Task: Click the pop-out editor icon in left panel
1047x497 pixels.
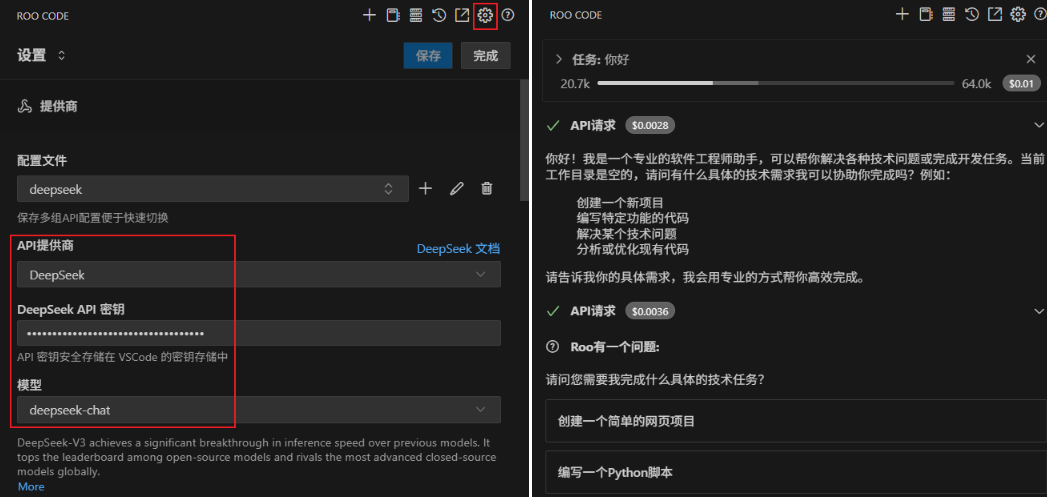Action: pyautogui.click(x=462, y=15)
